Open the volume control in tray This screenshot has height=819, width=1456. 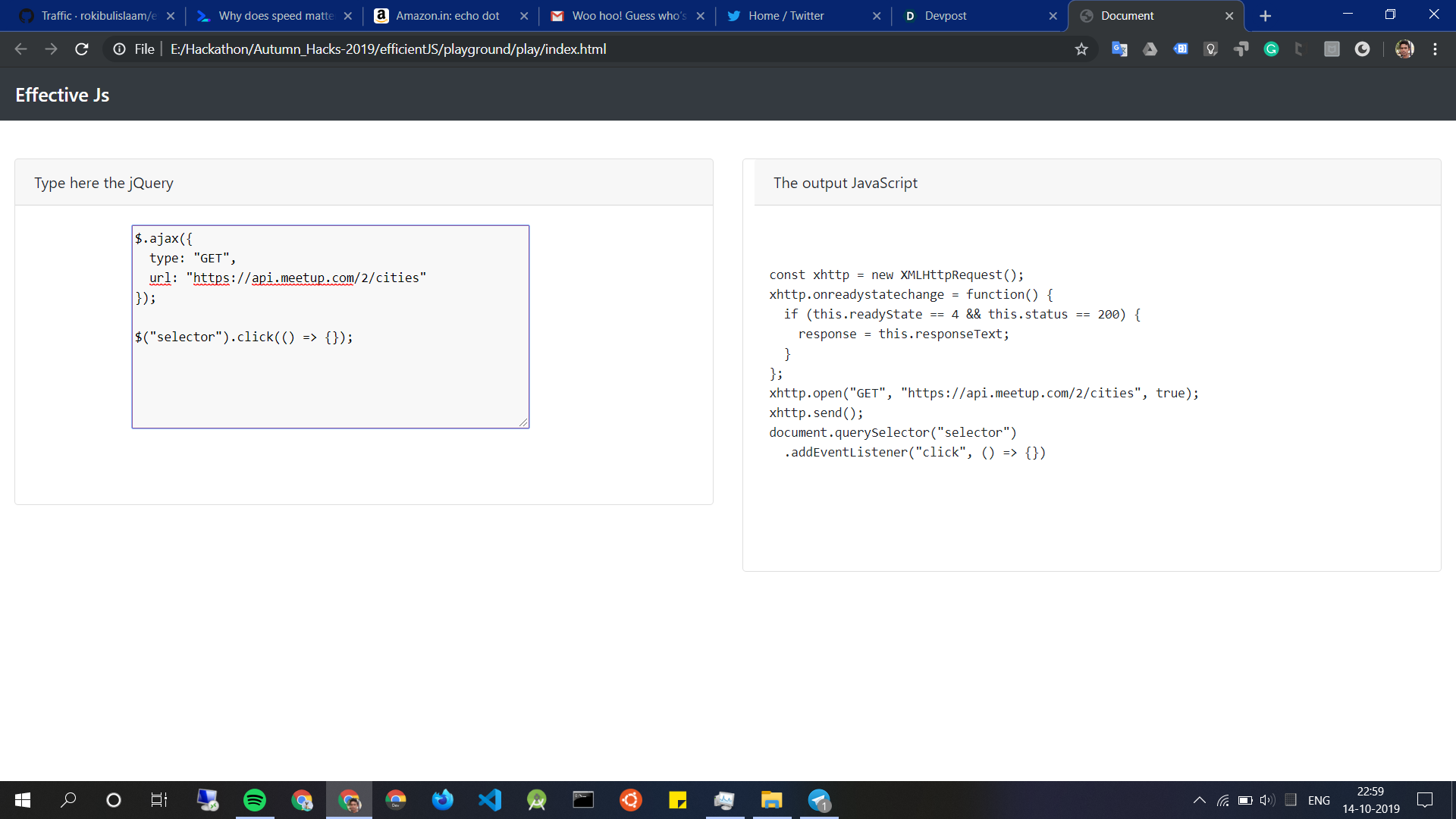[x=1266, y=800]
